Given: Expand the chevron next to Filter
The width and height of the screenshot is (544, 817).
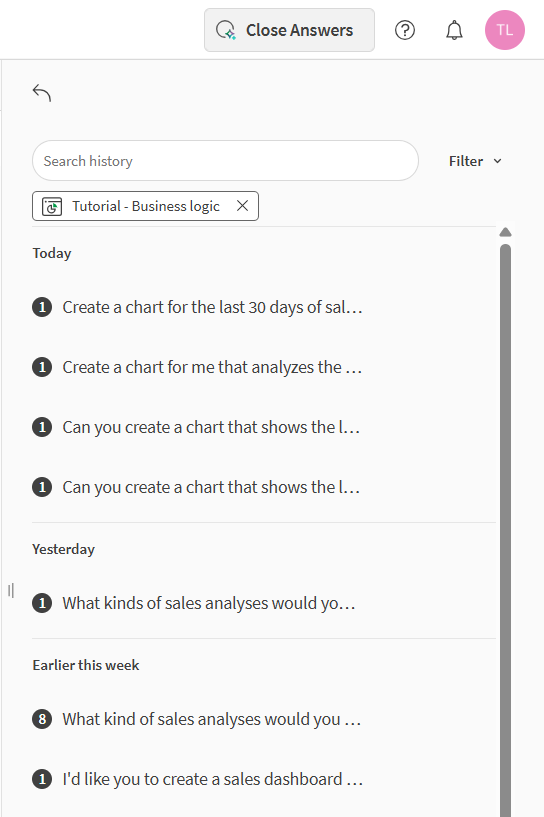Looking at the screenshot, I should [x=498, y=161].
